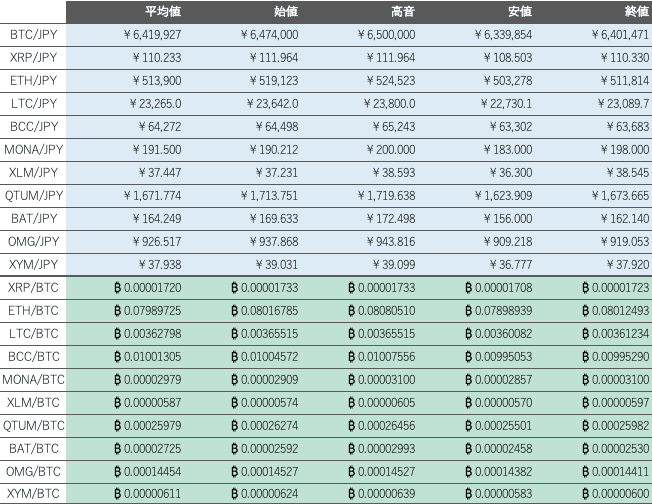Click XRP/BTC low cell 0.00001708
Image resolution: width=652 pixels, height=504 pixels.
tap(499, 287)
